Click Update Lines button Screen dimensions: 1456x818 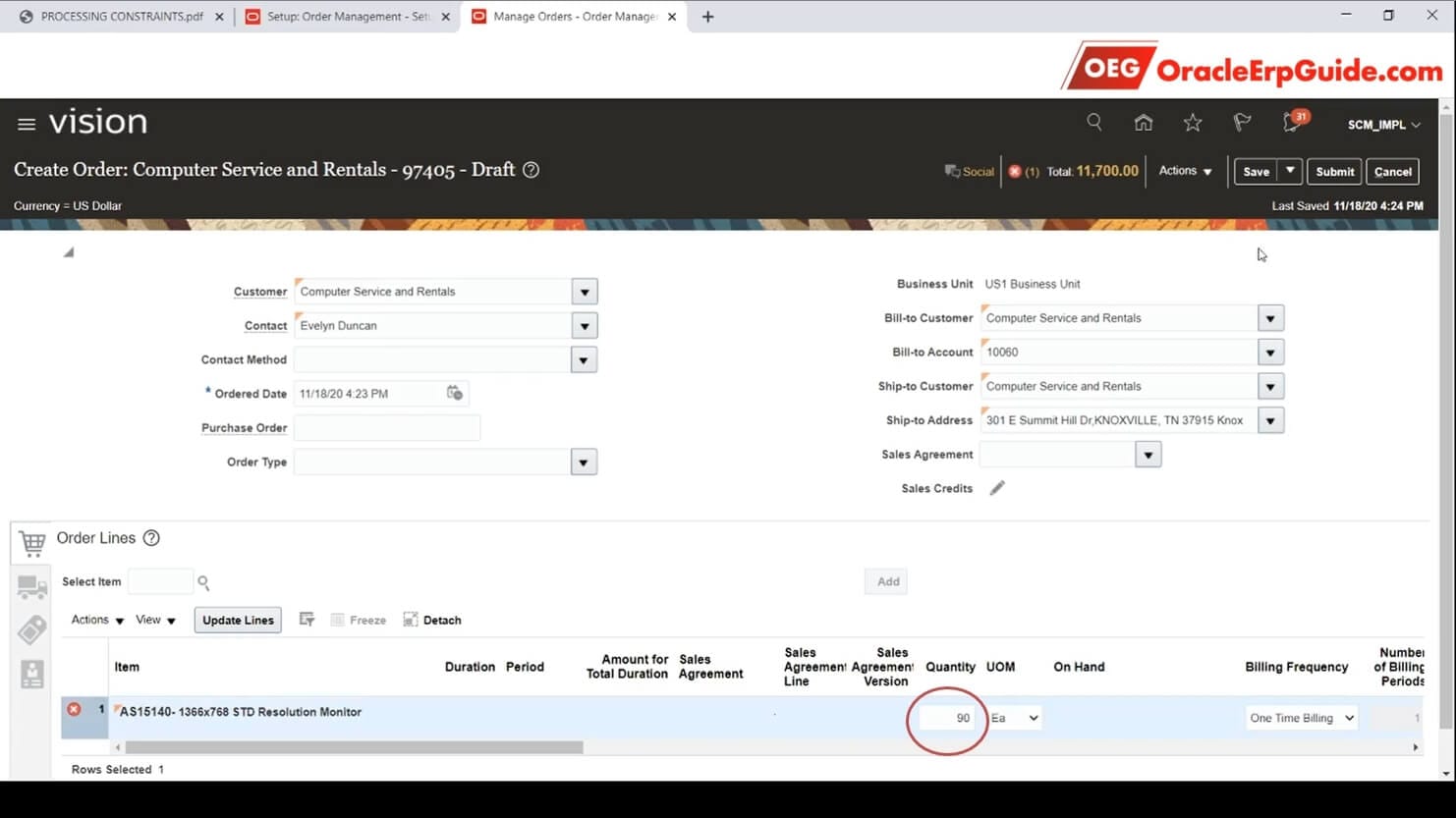tap(238, 620)
